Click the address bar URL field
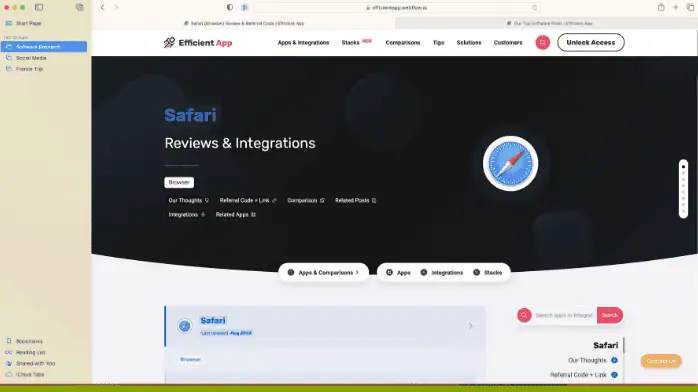The width and height of the screenshot is (698, 392). (396, 8)
